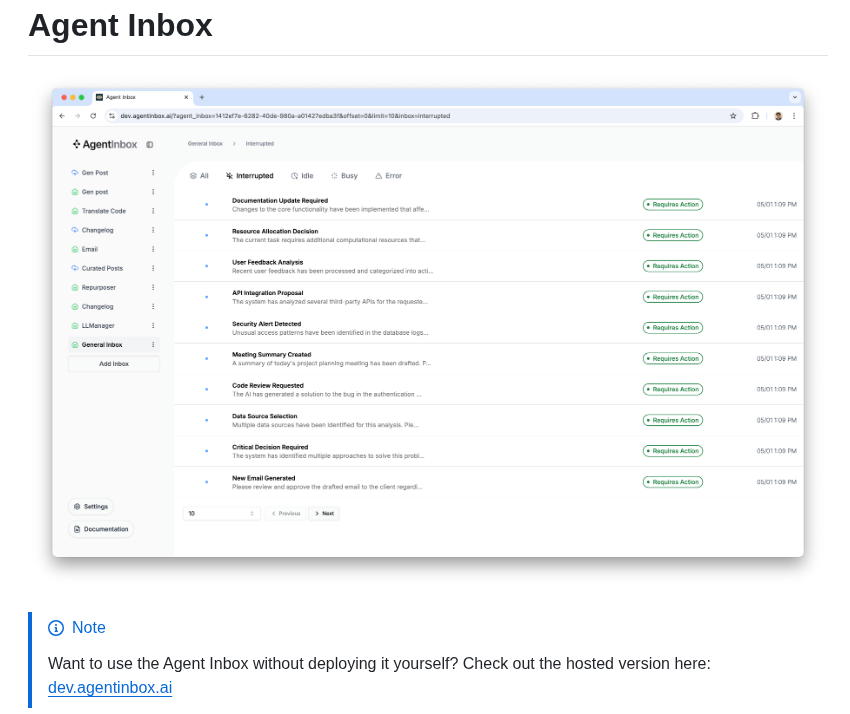850x714 pixels.
Task: Open Meeting Summary Created thread
Action: coord(489,359)
